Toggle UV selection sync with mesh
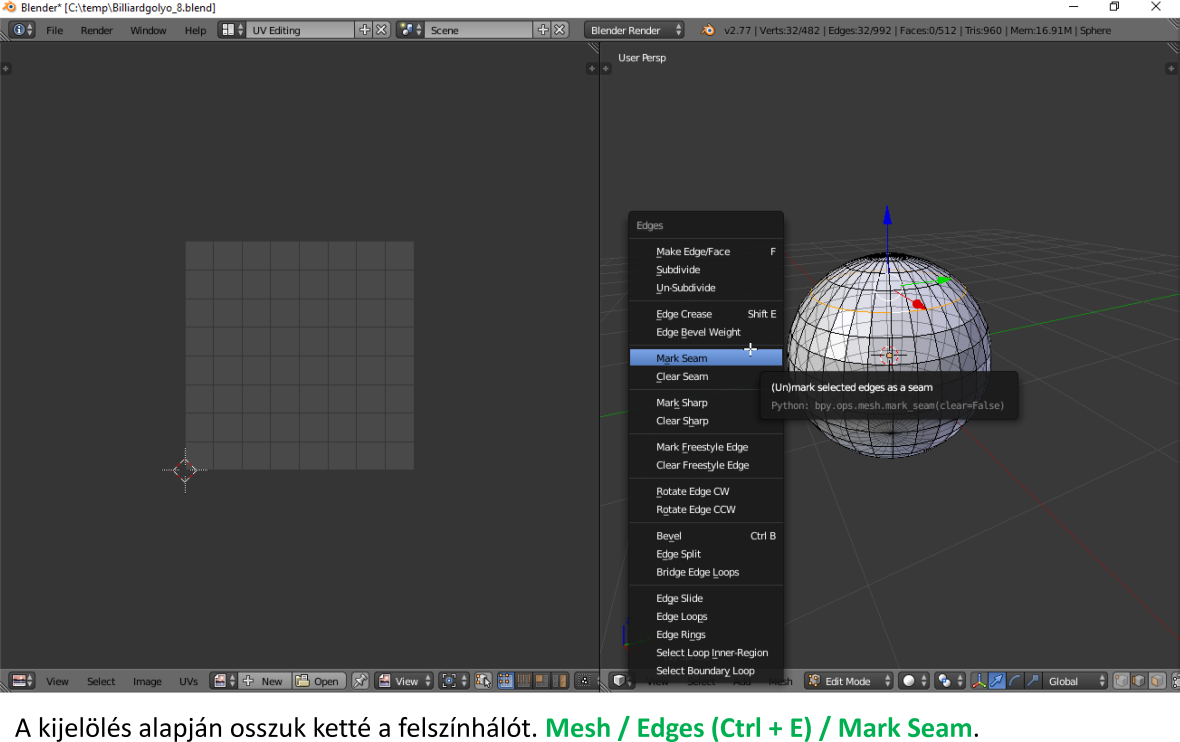Viewport: 1180px width, 742px height. point(484,681)
